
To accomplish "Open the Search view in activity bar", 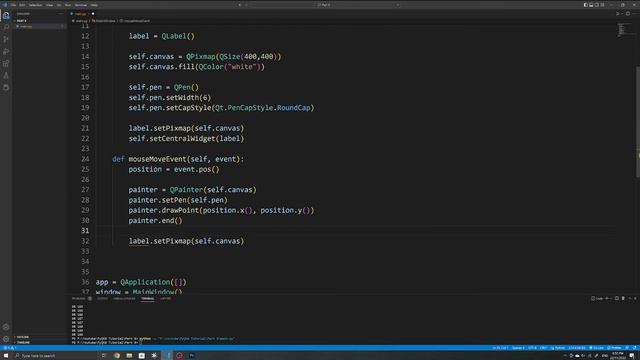I will coord(6,27).
